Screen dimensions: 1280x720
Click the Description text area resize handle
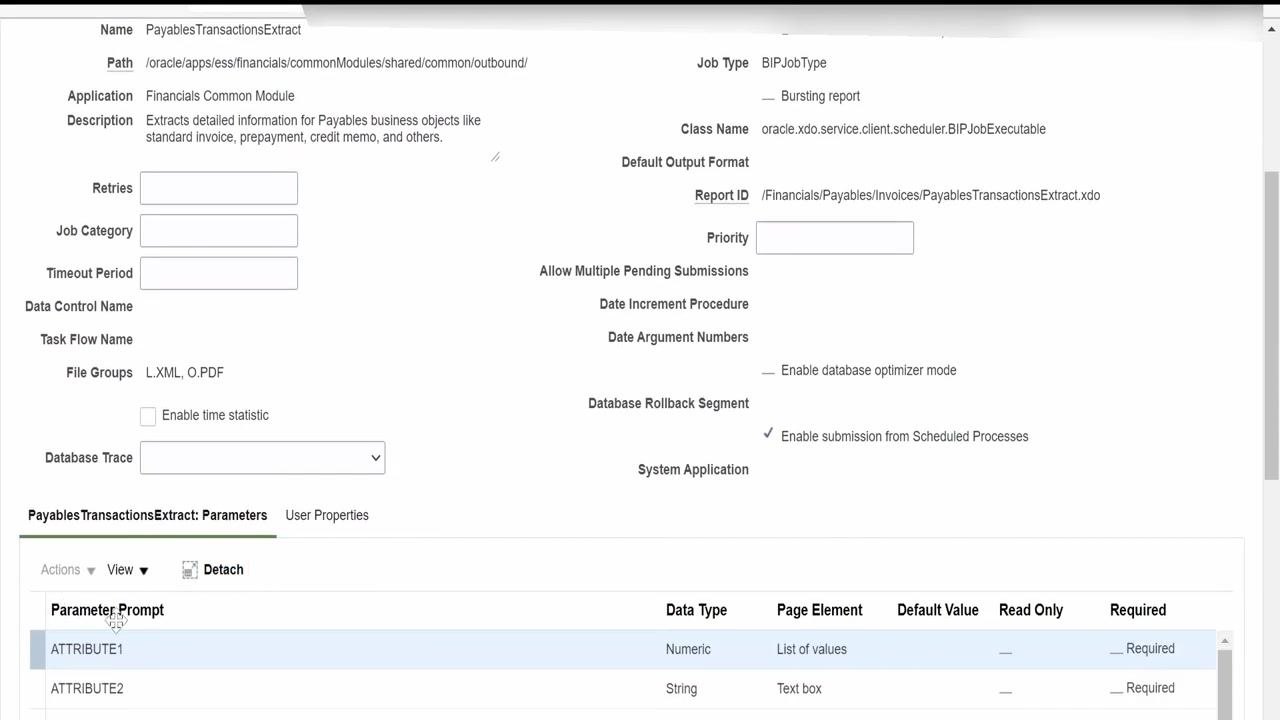pos(495,156)
